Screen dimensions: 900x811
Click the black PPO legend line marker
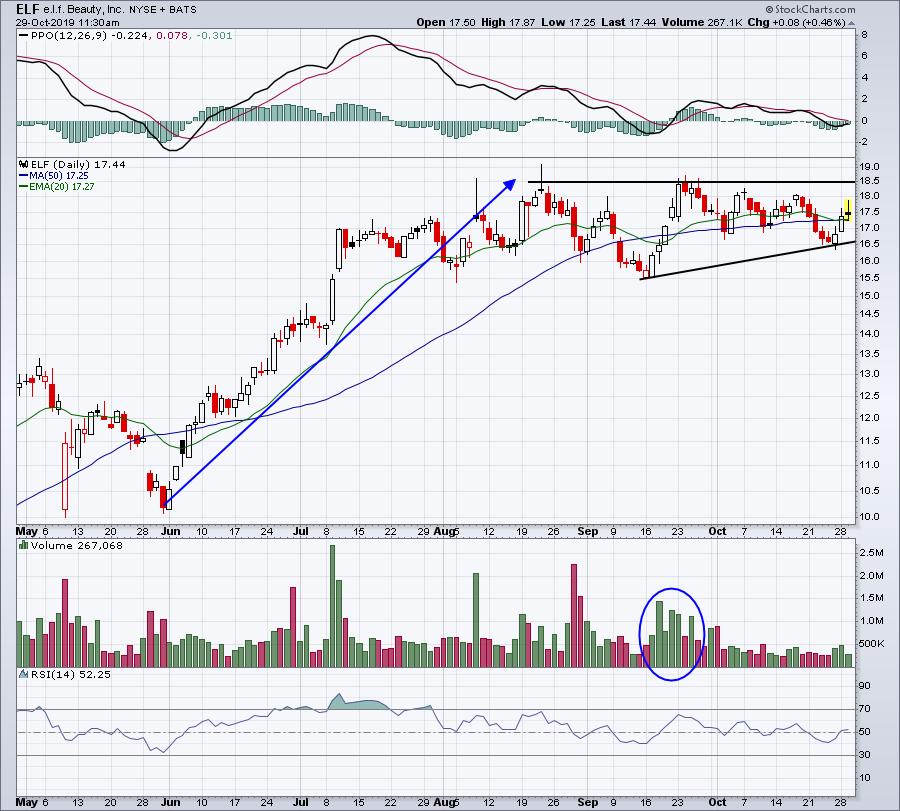(23, 36)
